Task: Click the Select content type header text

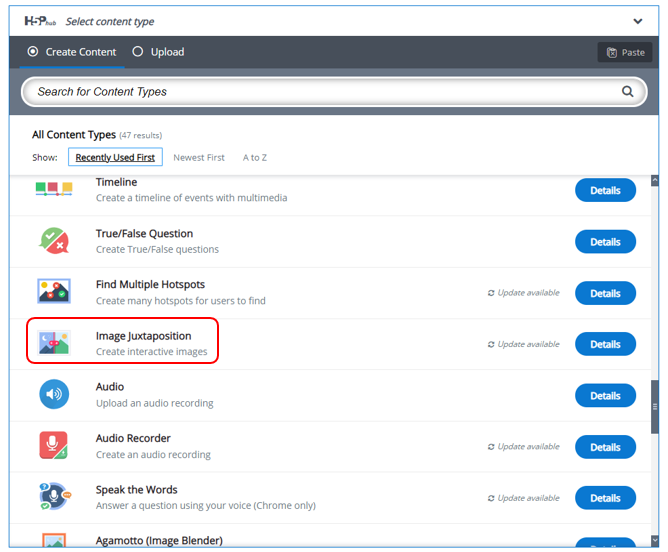Action: tap(109, 21)
